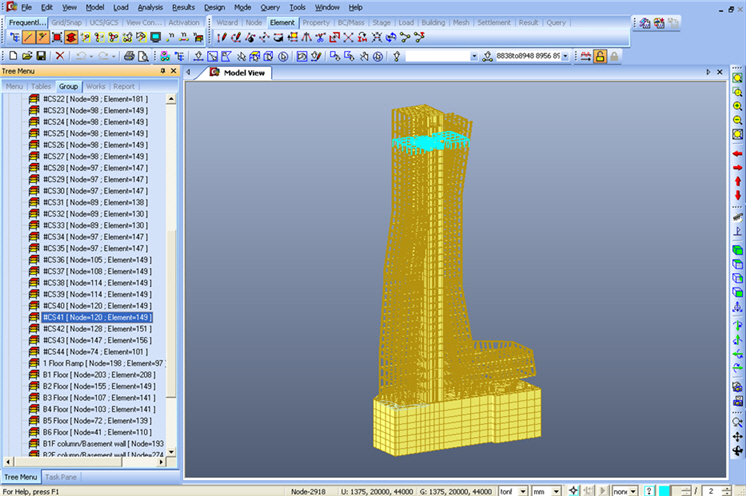This screenshot has width=746, height=496.
Task: Select #CS41 group in the tree
Action: coord(96,317)
